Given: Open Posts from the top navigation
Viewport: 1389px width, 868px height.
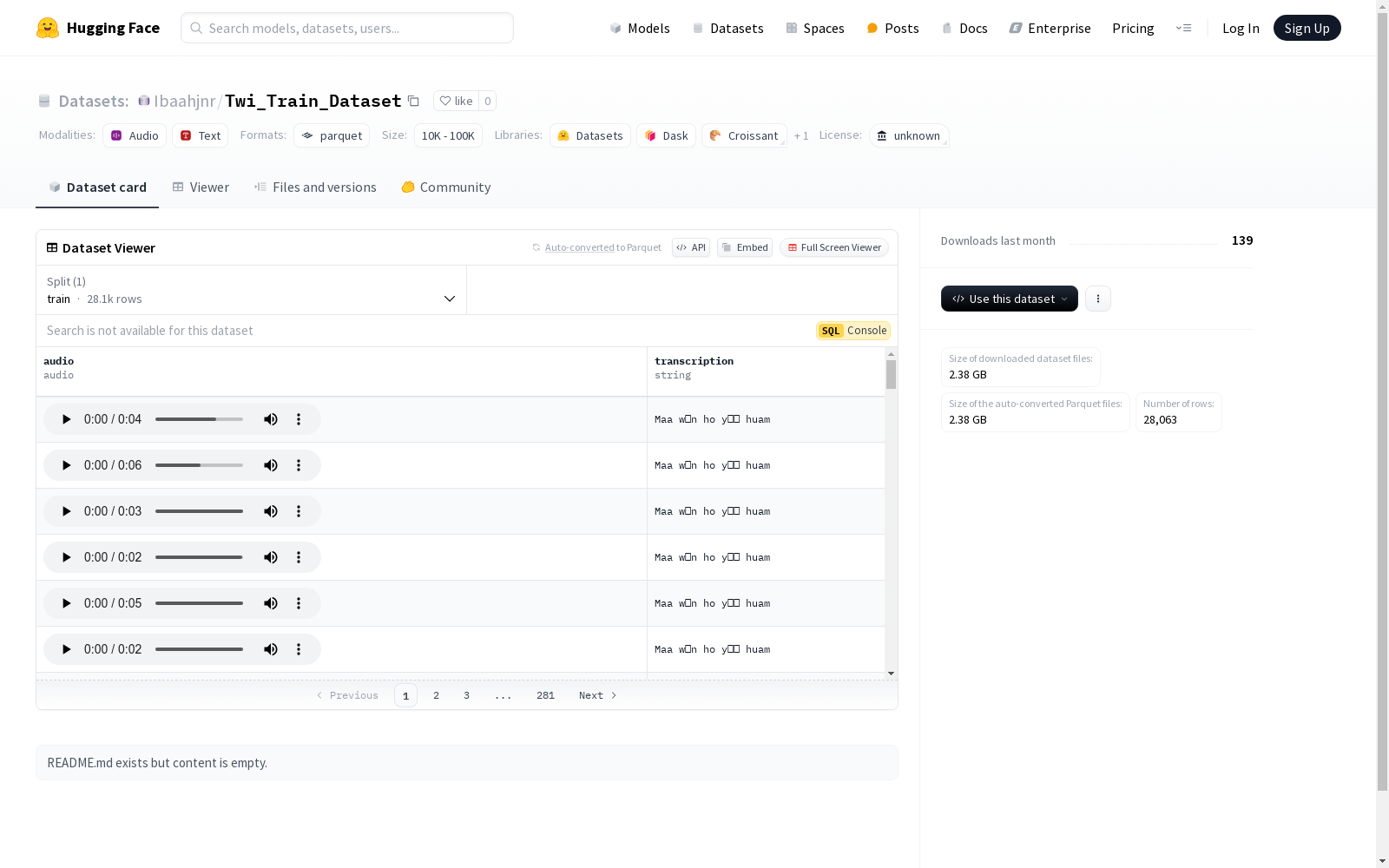Looking at the screenshot, I should (892, 28).
